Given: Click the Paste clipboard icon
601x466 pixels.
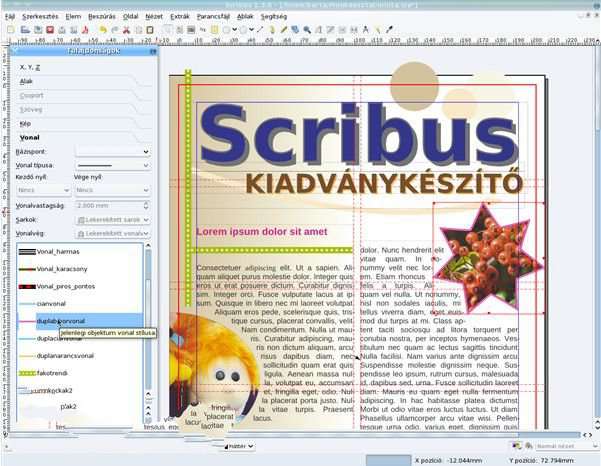Looking at the screenshot, I should [150, 30].
